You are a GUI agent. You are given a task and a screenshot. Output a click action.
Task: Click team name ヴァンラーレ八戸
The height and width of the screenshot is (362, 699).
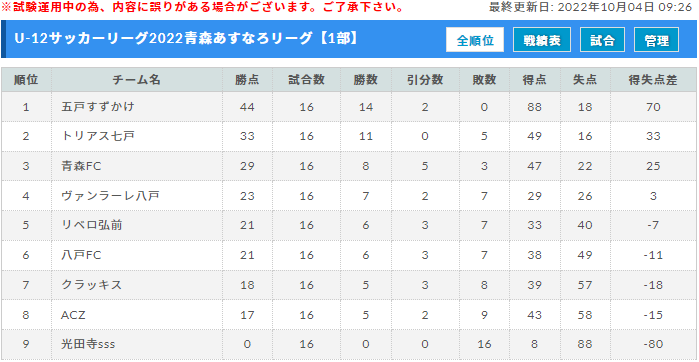pos(108,196)
